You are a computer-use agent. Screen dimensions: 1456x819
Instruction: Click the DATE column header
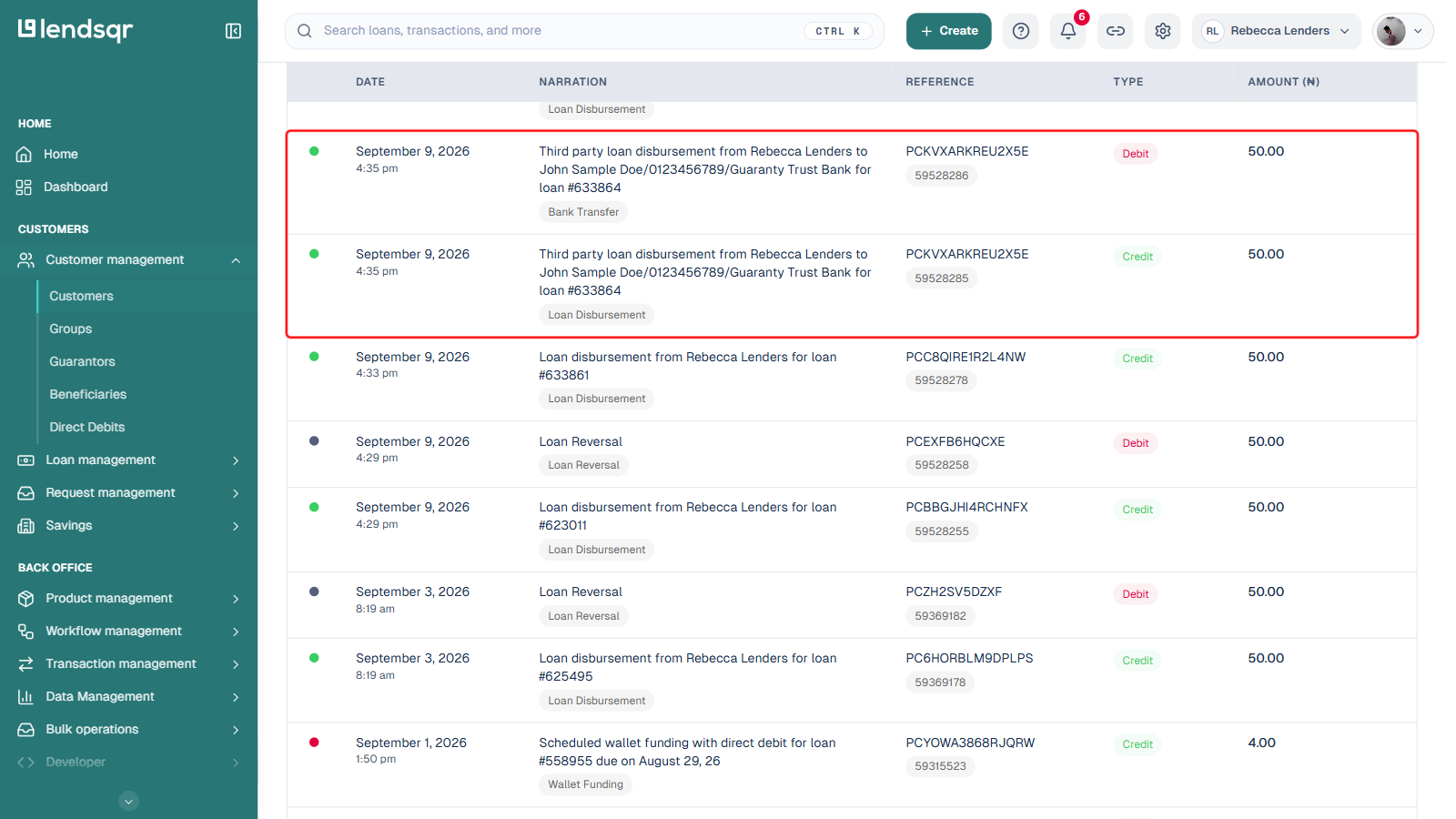pyautogui.click(x=370, y=82)
